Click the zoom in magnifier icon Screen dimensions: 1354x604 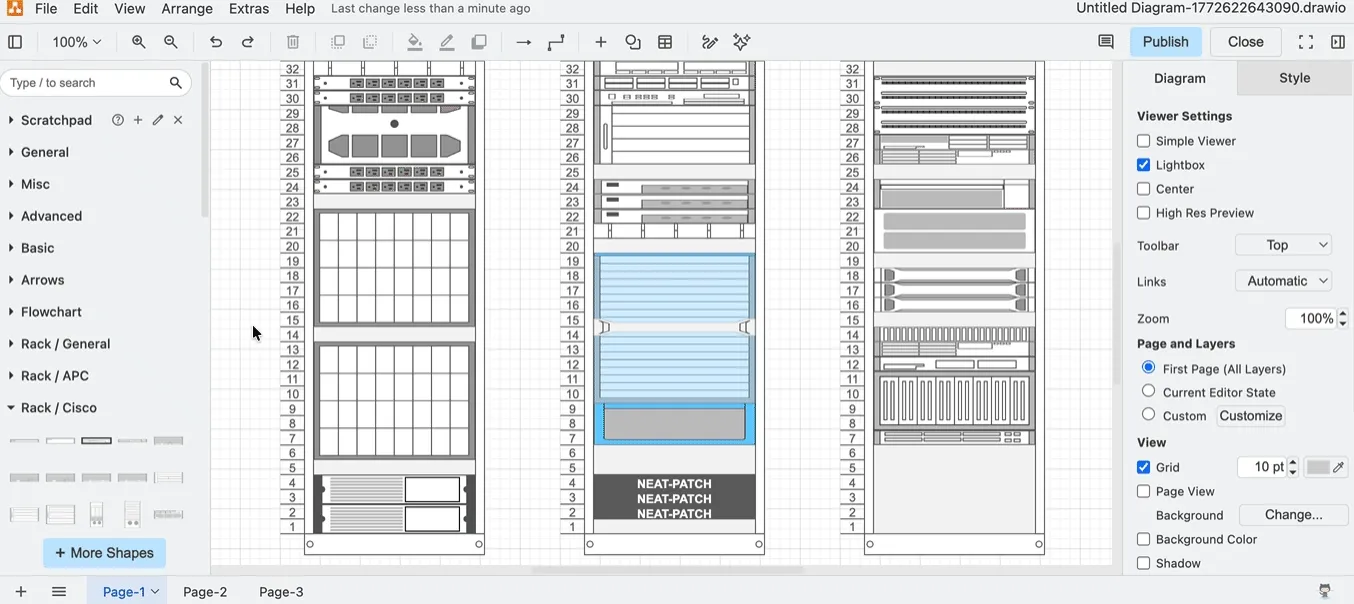139,42
